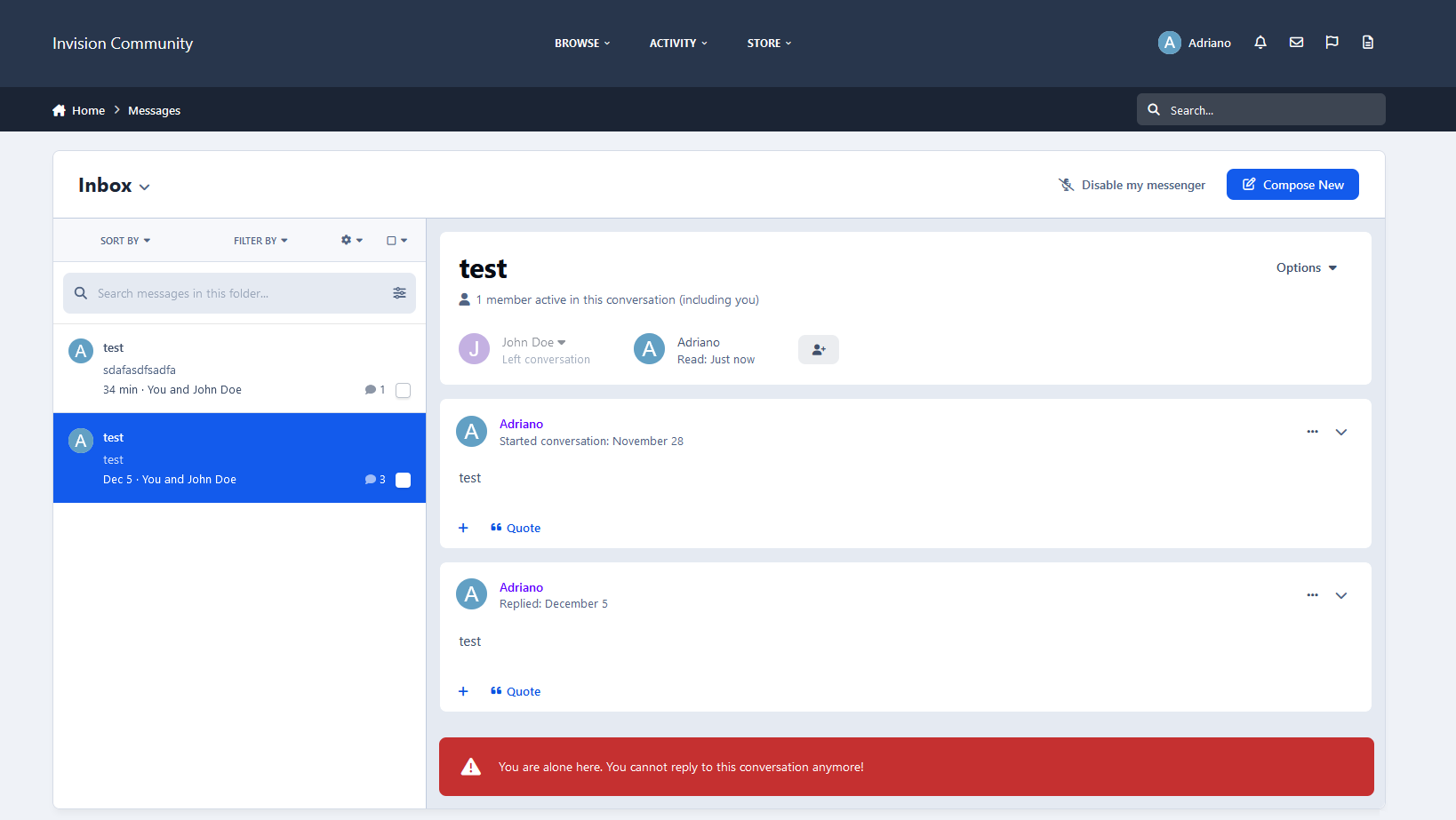Image resolution: width=1456 pixels, height=820 pixels.
Task: Open the Sort By dropdown
Action: point(125,241)
